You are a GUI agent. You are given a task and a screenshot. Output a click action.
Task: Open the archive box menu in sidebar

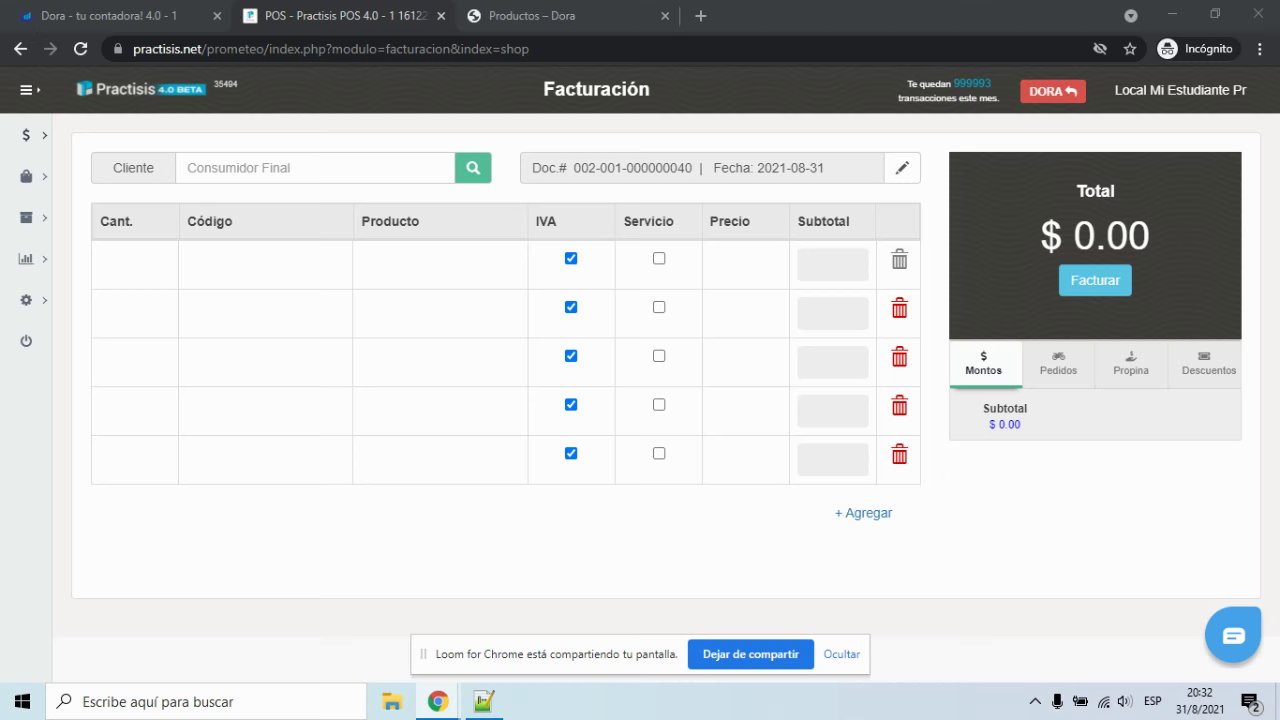(x=26, y=218)
